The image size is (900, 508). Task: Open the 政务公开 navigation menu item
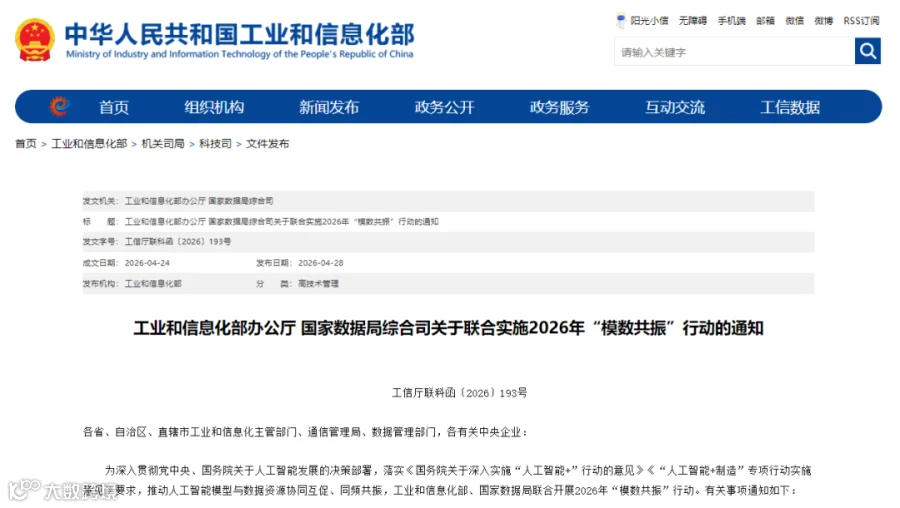click(444, 107)
